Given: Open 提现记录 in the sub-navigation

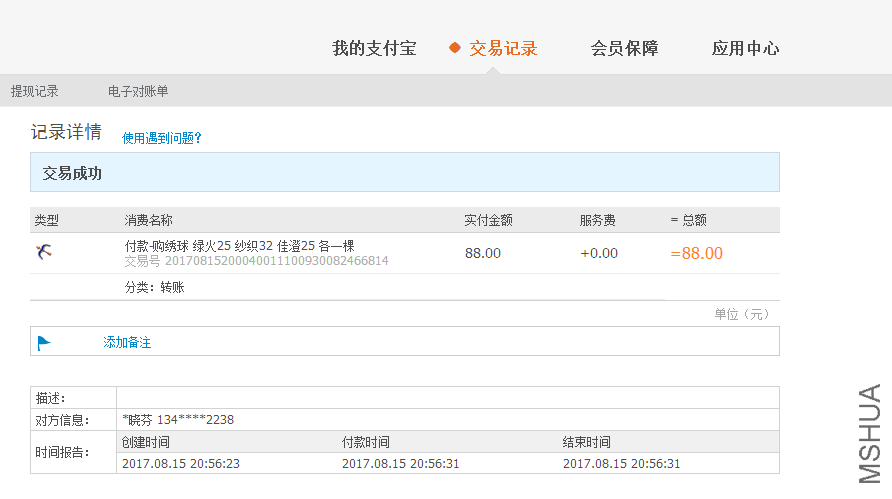Looking at the screenshot, I should coord(35,91).
